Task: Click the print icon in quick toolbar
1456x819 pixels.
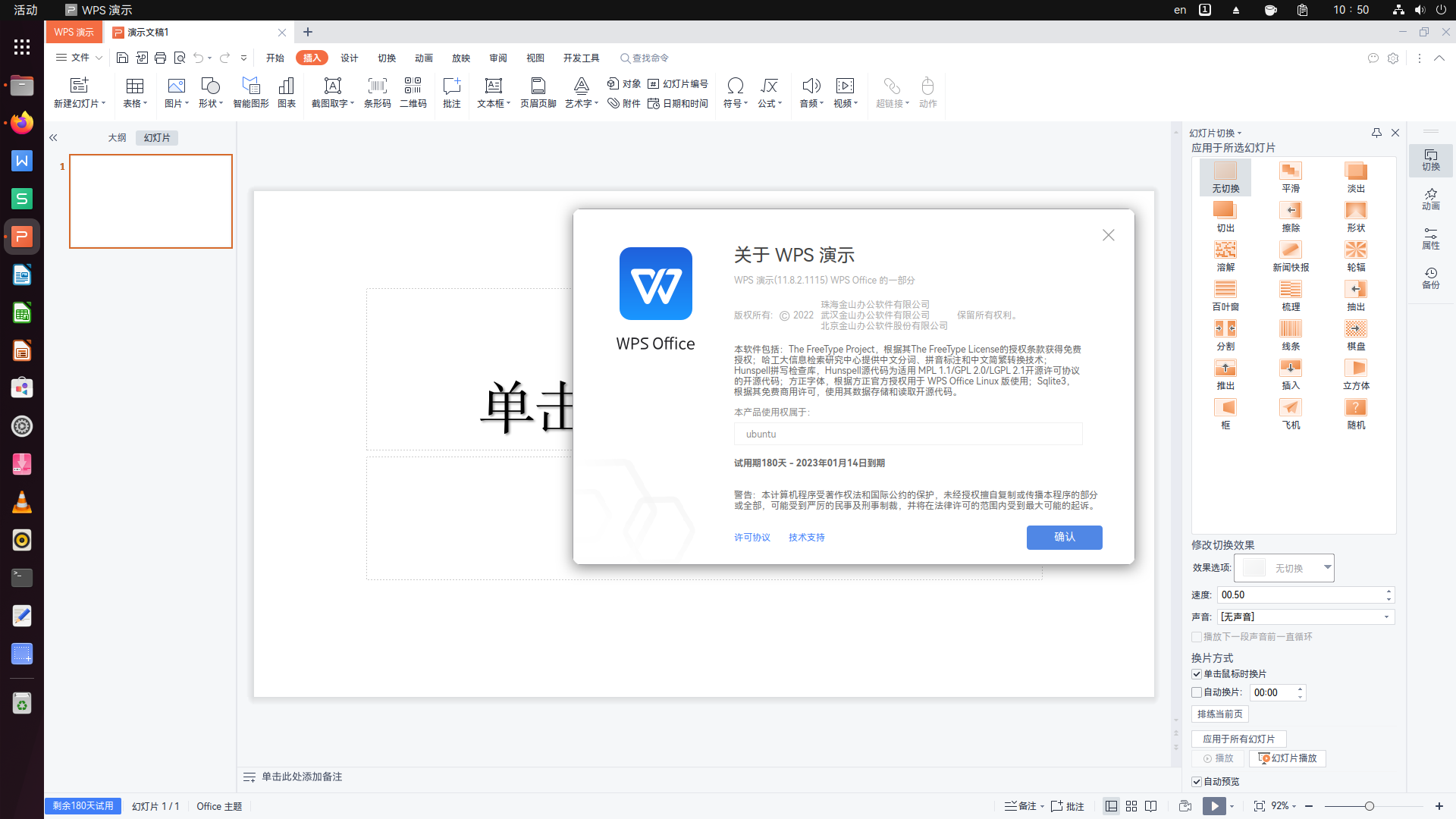Action: [x=160, y=58]
